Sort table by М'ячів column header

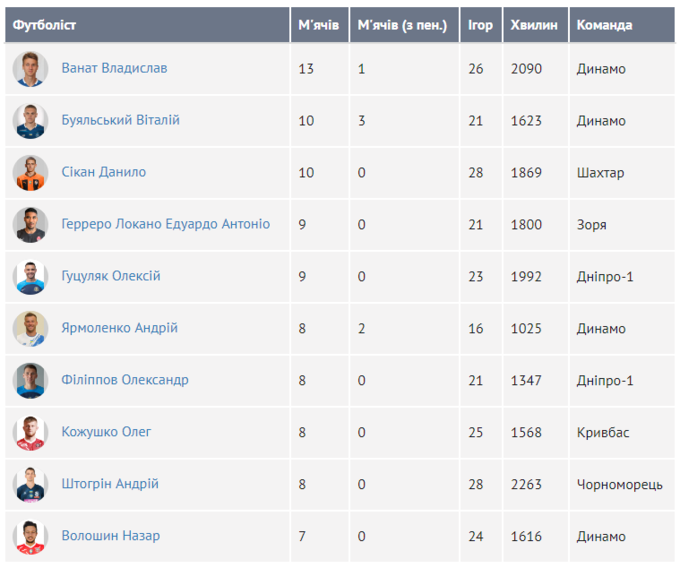[x=319, y=25]
